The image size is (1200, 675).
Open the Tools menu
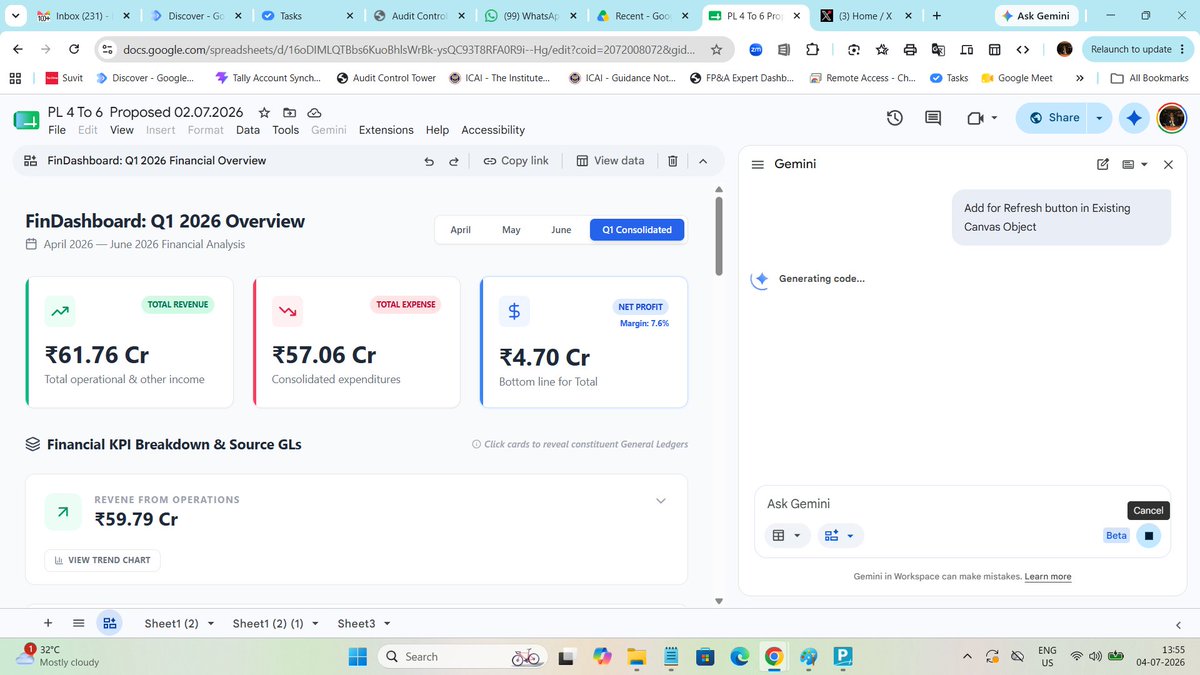pos(286,130)
